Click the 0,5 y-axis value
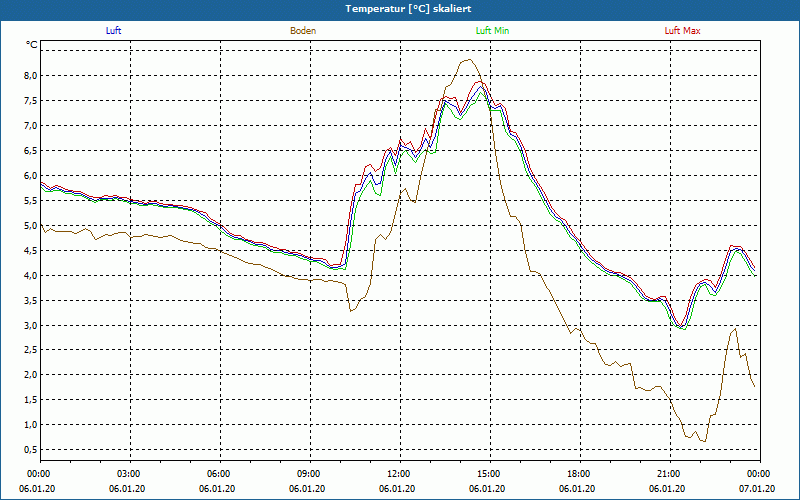The height and width of the screenshot is (500, 800). (x=31, y=450)
